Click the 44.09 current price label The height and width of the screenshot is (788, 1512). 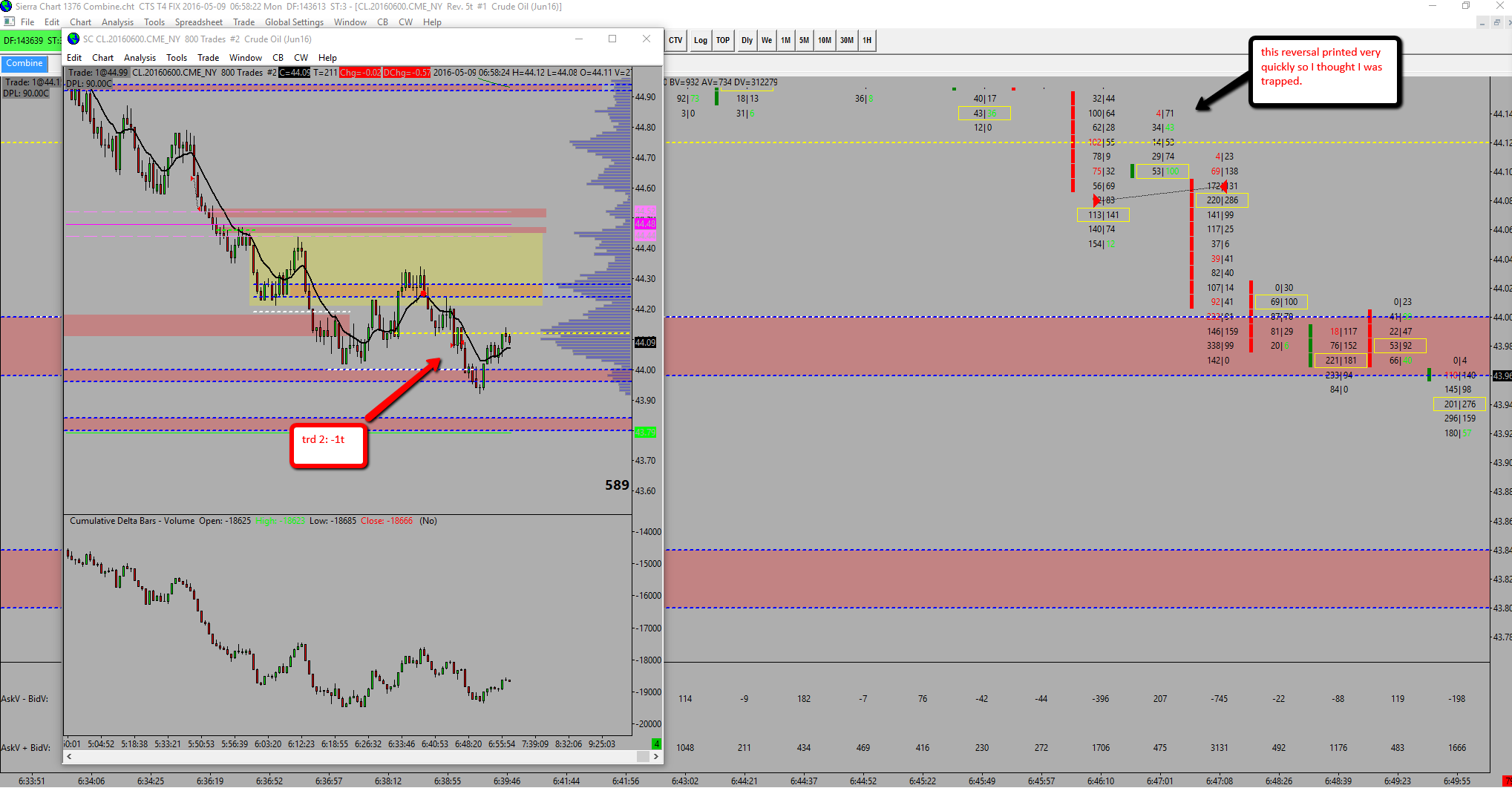[x=645, y=343]
